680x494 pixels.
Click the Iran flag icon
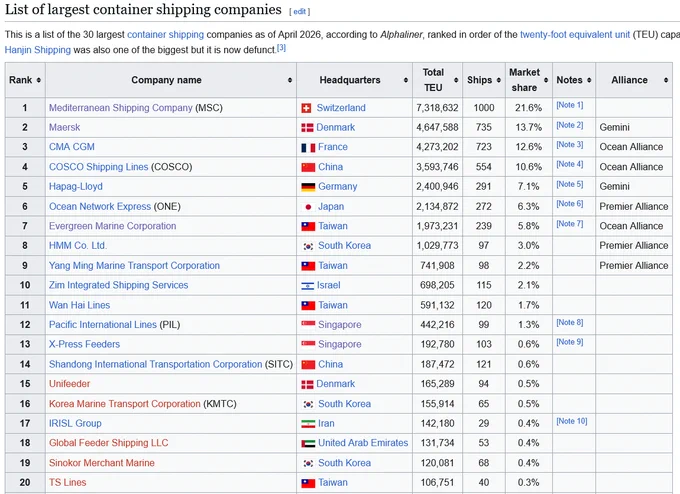(308, 424)
